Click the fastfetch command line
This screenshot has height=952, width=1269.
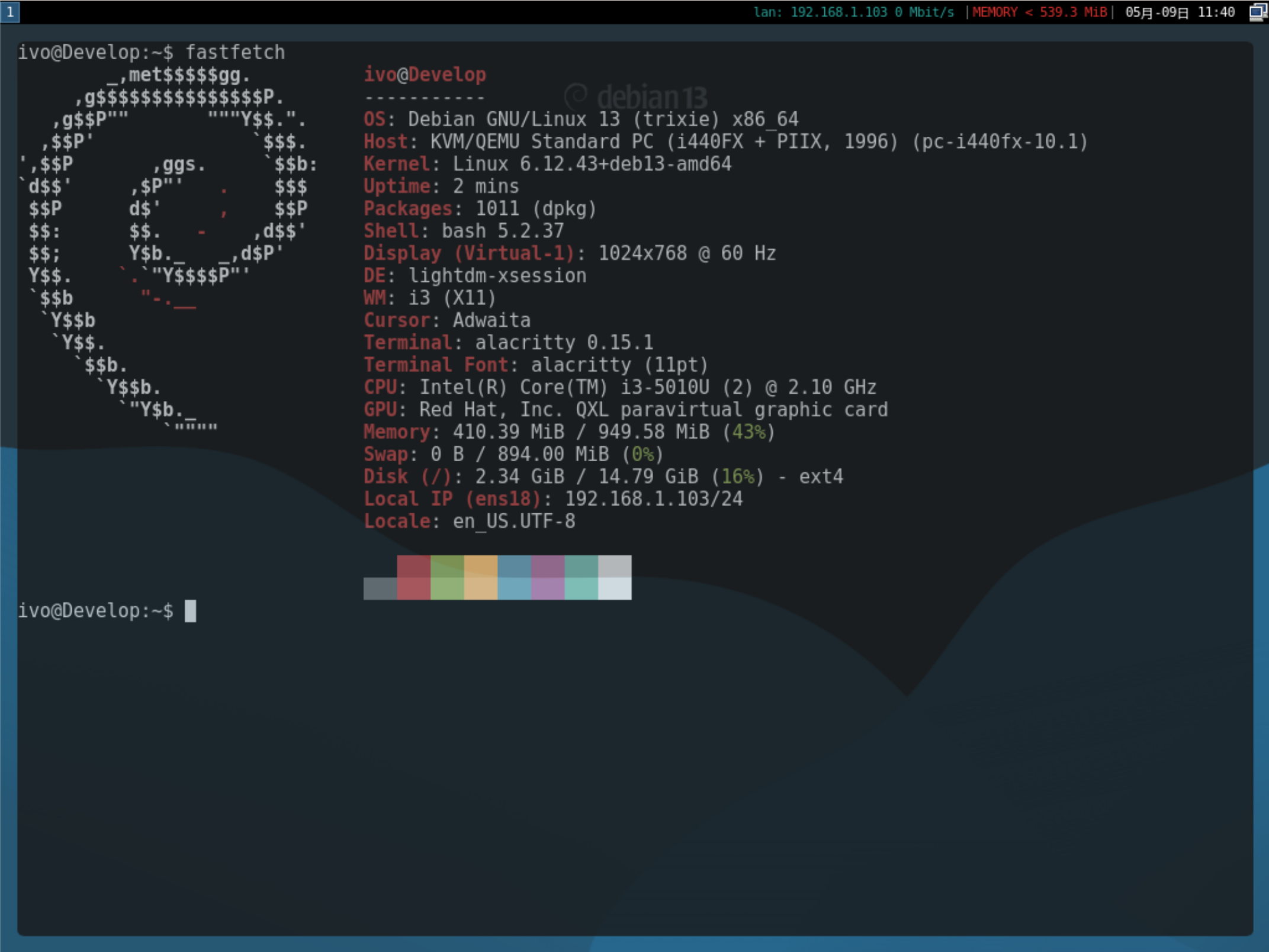[x=152, y=53]
